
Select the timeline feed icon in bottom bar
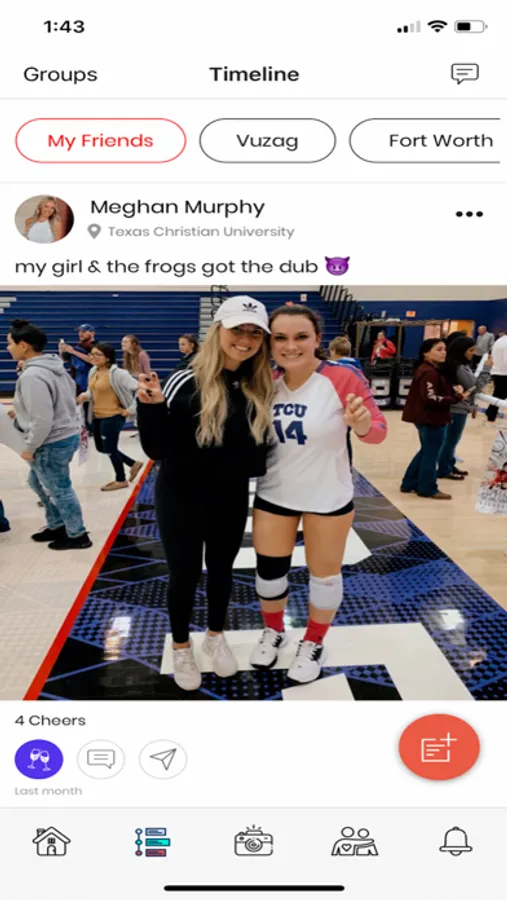tap(152, 841)
